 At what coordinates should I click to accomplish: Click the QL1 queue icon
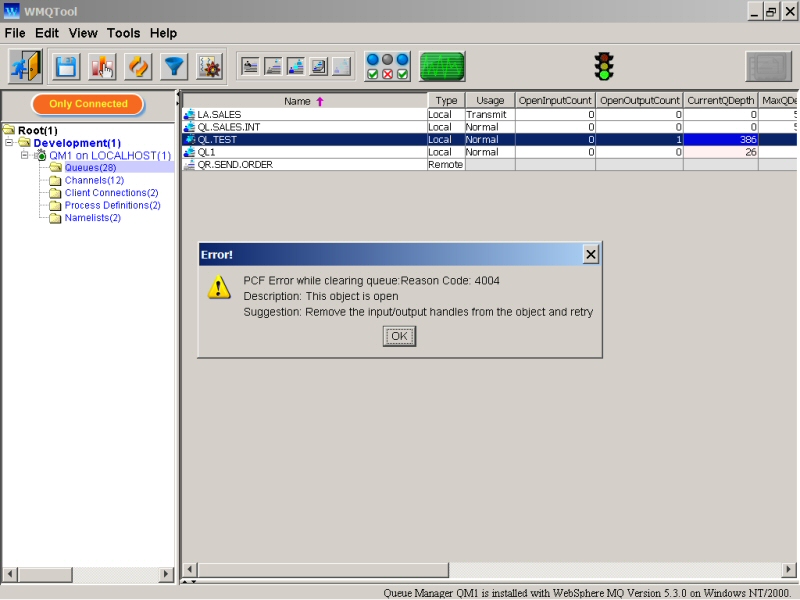point(189,152)
